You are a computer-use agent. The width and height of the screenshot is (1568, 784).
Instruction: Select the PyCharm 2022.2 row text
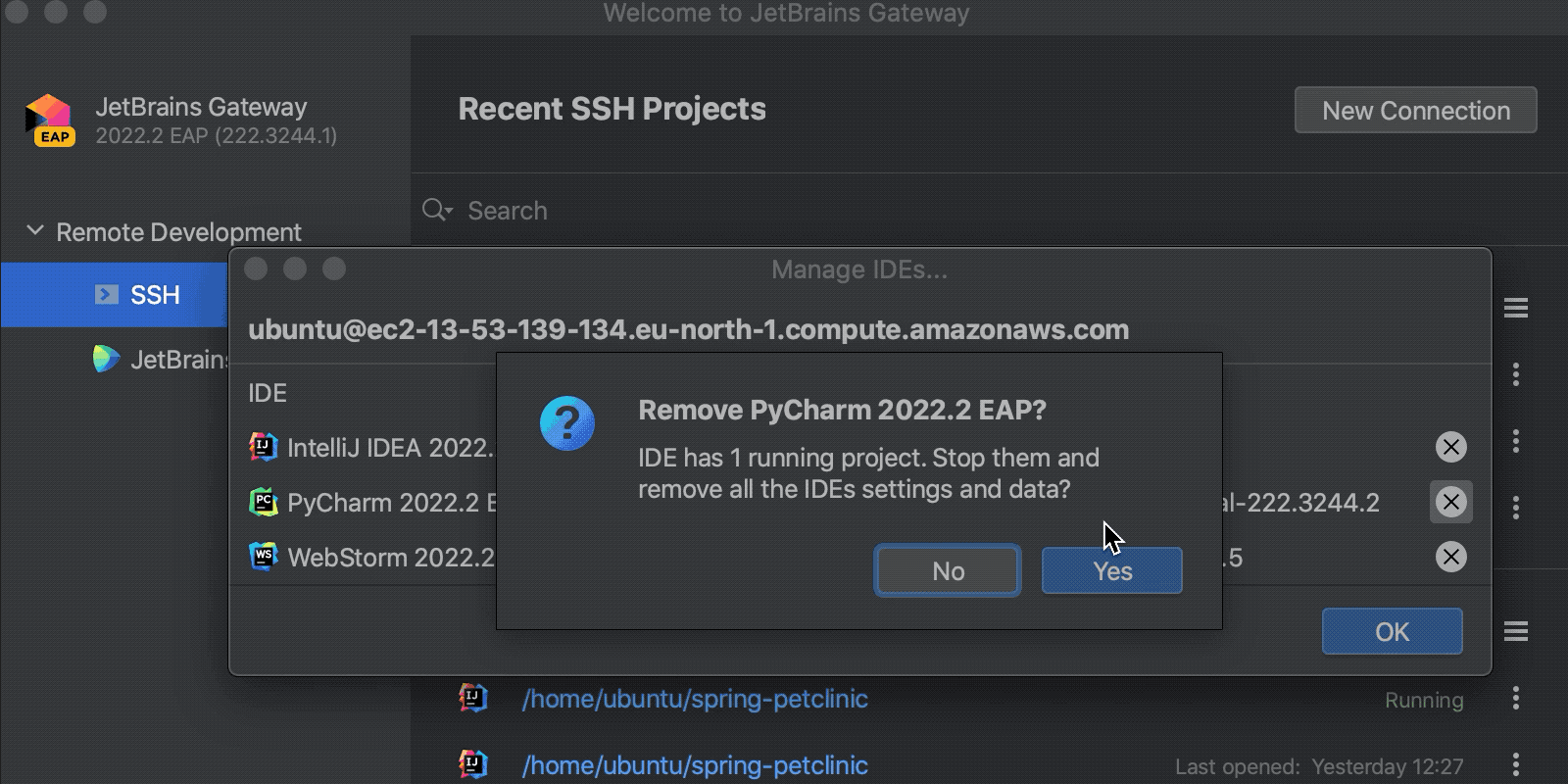pyautogui.click(x=391, y=503)
